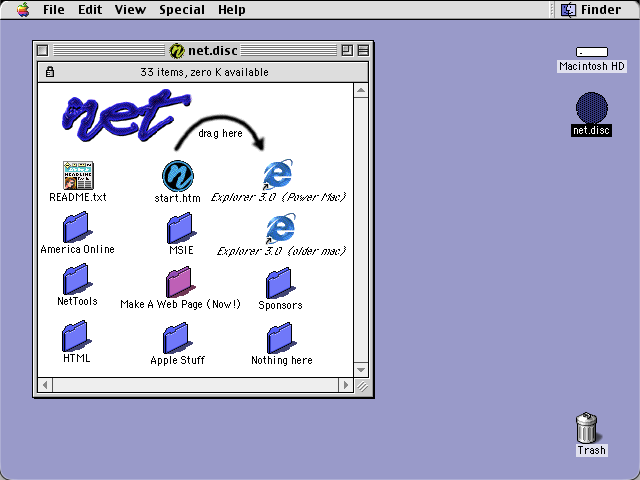
Task: Select the Nothing here folder
Action: 281,338
